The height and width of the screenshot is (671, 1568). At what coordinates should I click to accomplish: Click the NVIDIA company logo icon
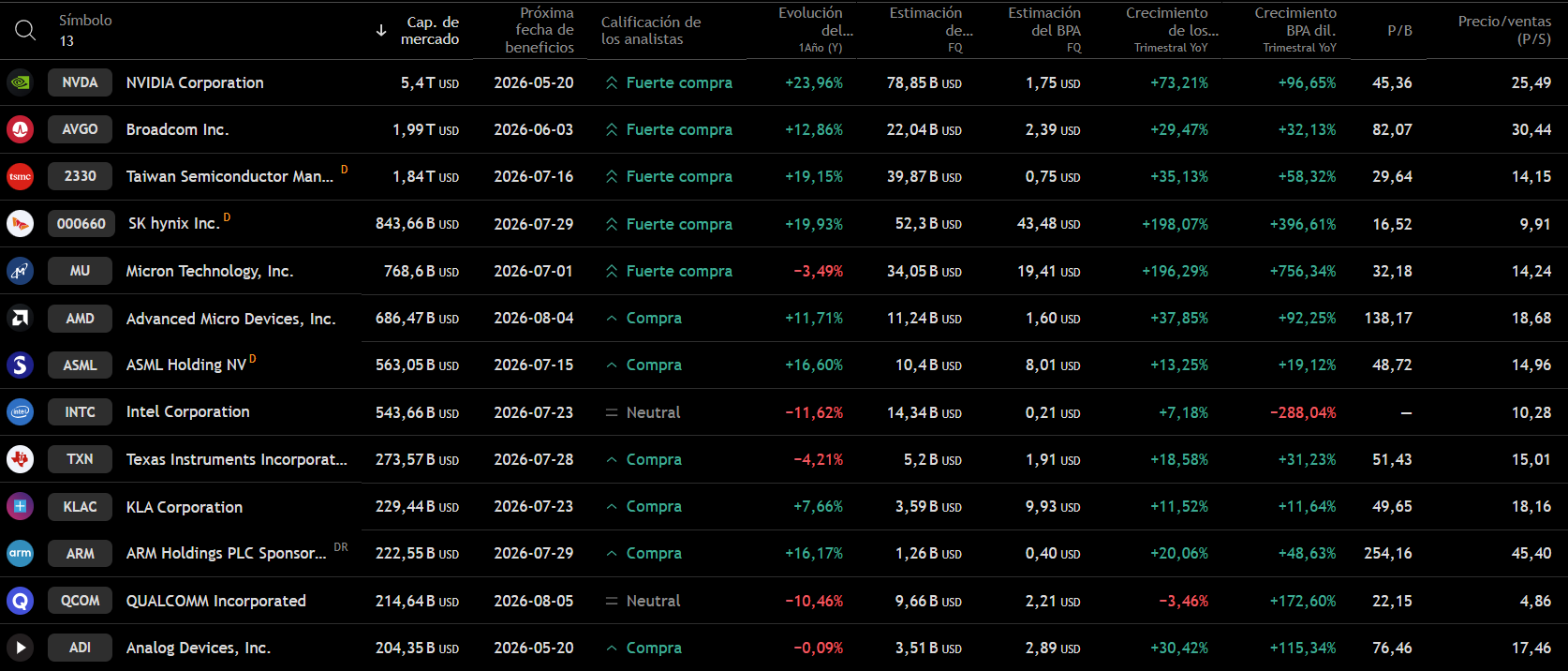coord(20,82)
